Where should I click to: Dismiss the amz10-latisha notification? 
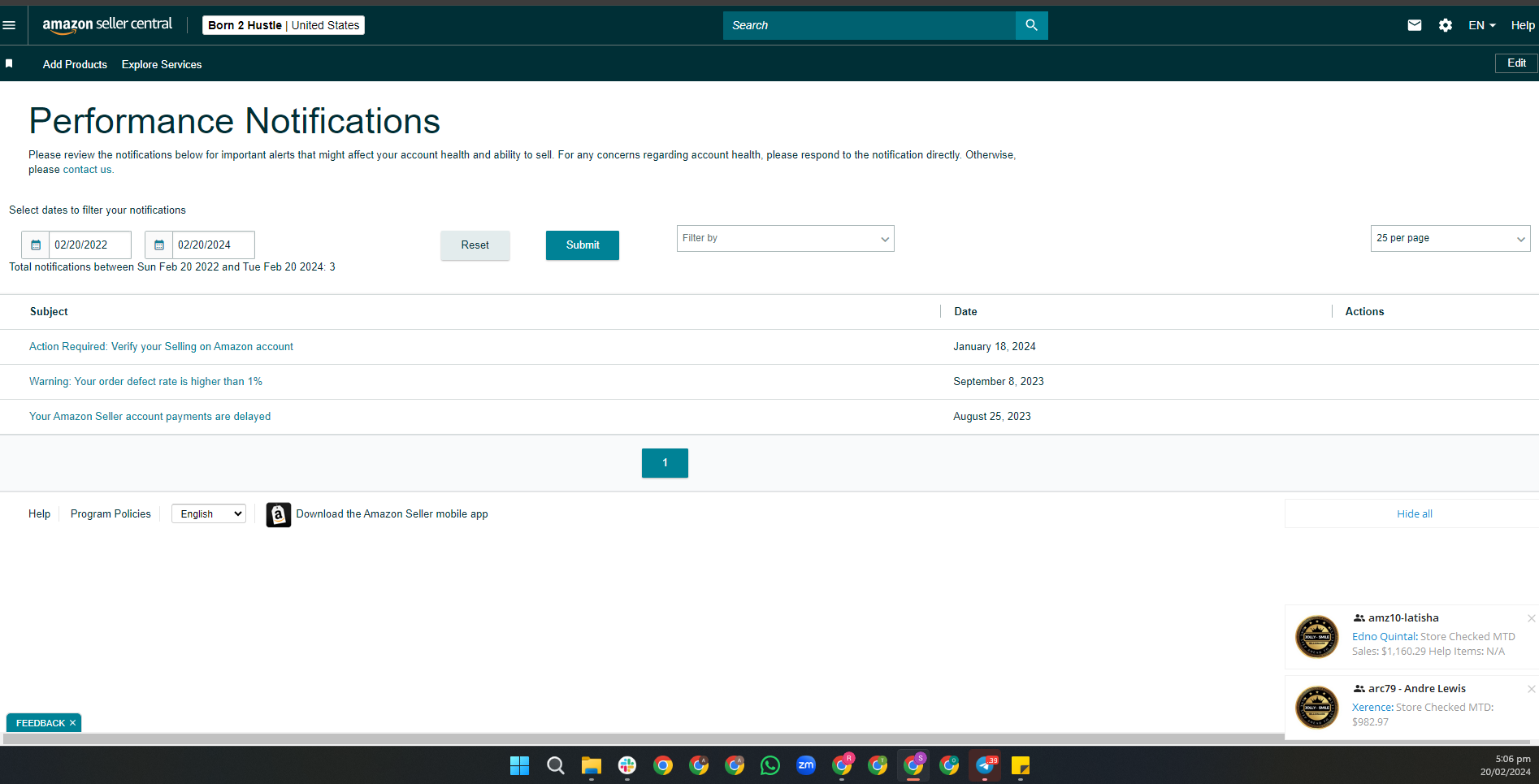pos(1532,618)
